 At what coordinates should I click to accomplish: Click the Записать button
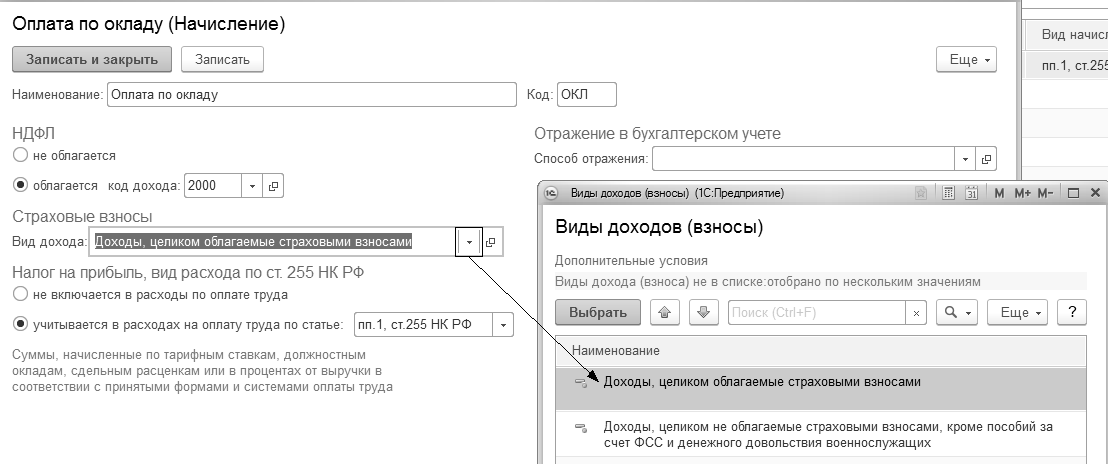223,59
